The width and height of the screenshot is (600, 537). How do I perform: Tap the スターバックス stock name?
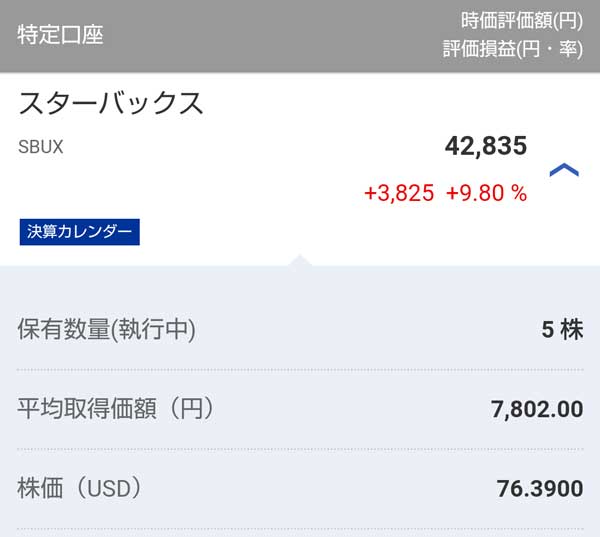[x=111, y=103]
